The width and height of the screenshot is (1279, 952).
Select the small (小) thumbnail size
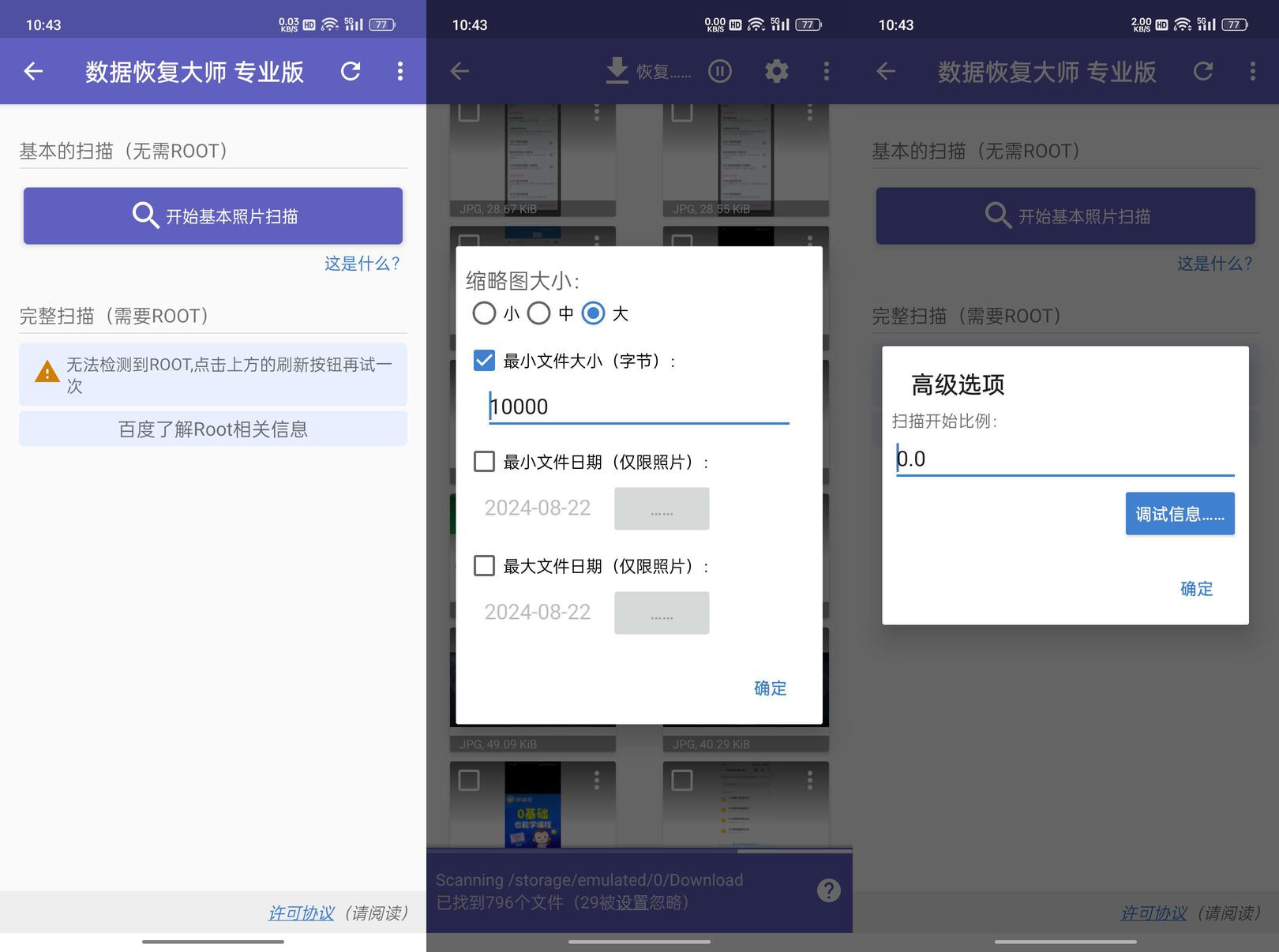tap(485, 313)
